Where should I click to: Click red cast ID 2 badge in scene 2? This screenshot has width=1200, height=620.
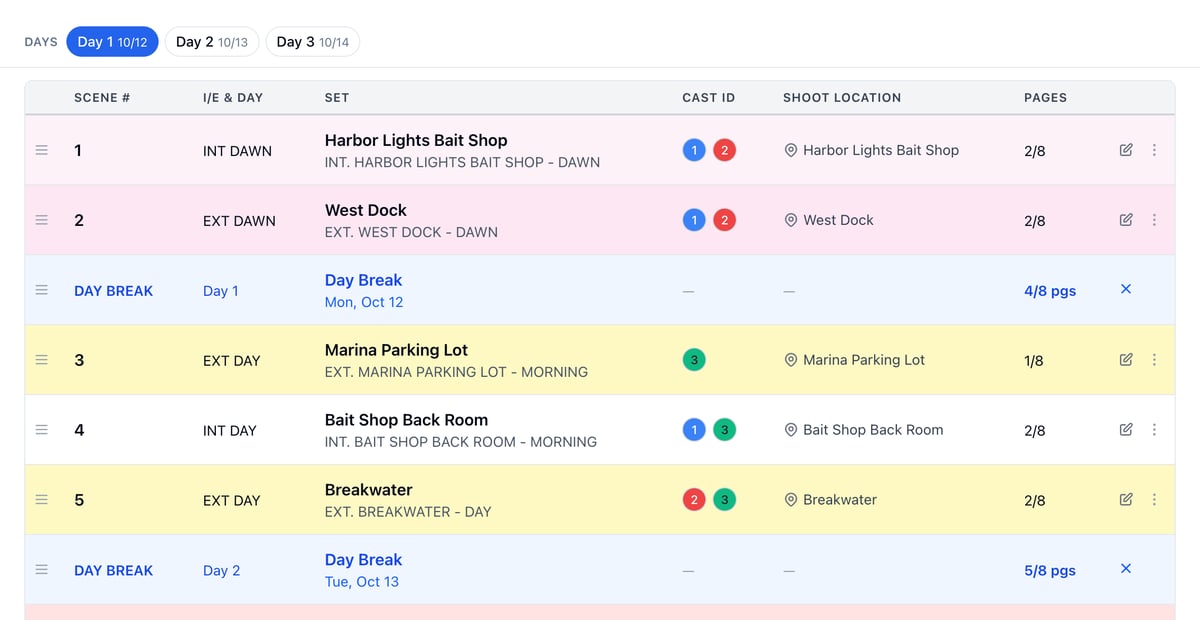724,220
